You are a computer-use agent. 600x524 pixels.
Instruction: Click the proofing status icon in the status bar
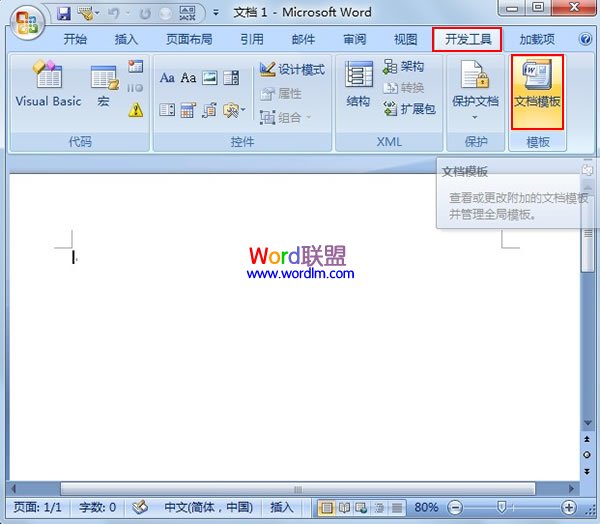point(140,508)
